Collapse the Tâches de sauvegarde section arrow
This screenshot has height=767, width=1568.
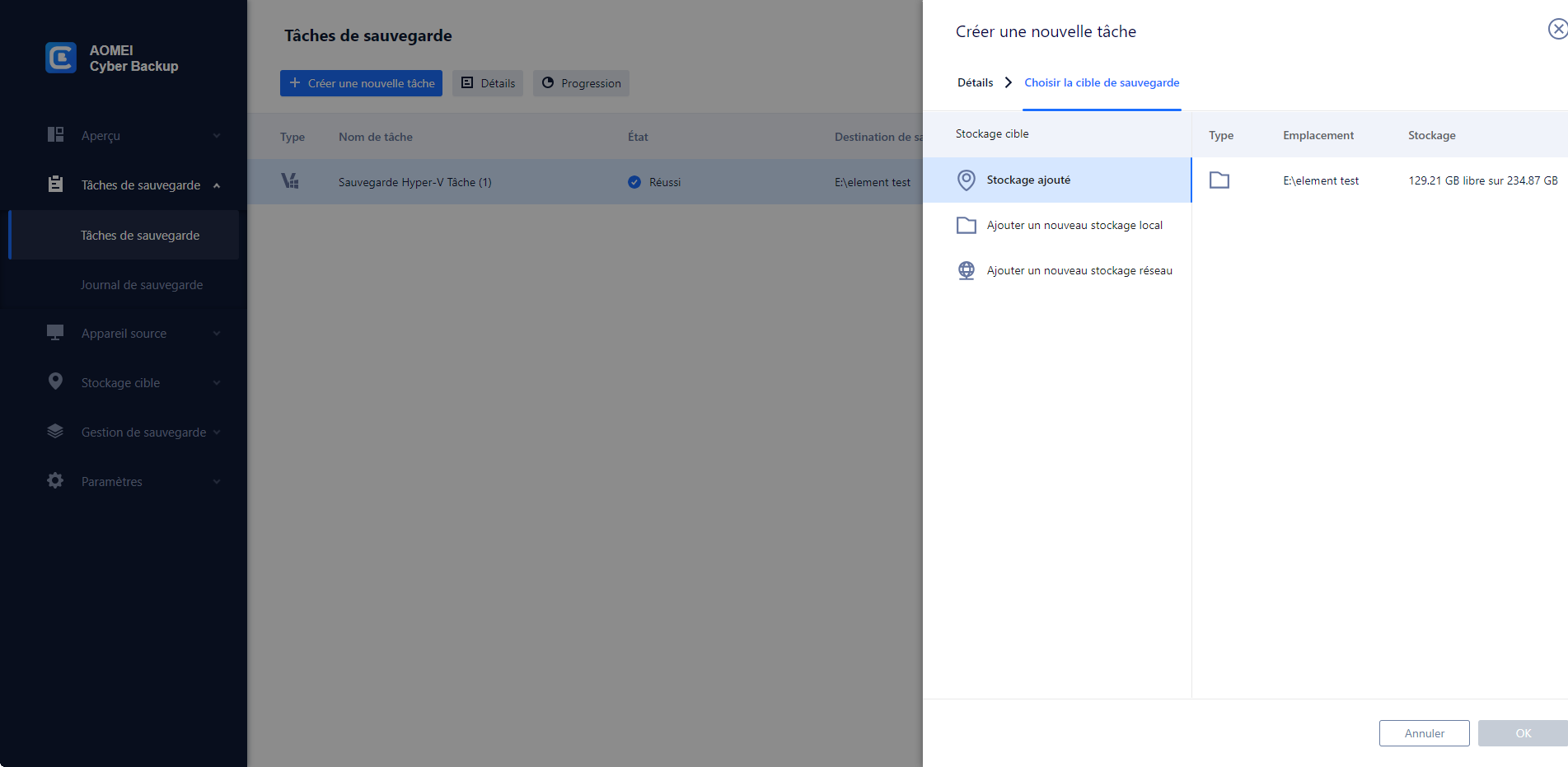(x=217, y=185)
